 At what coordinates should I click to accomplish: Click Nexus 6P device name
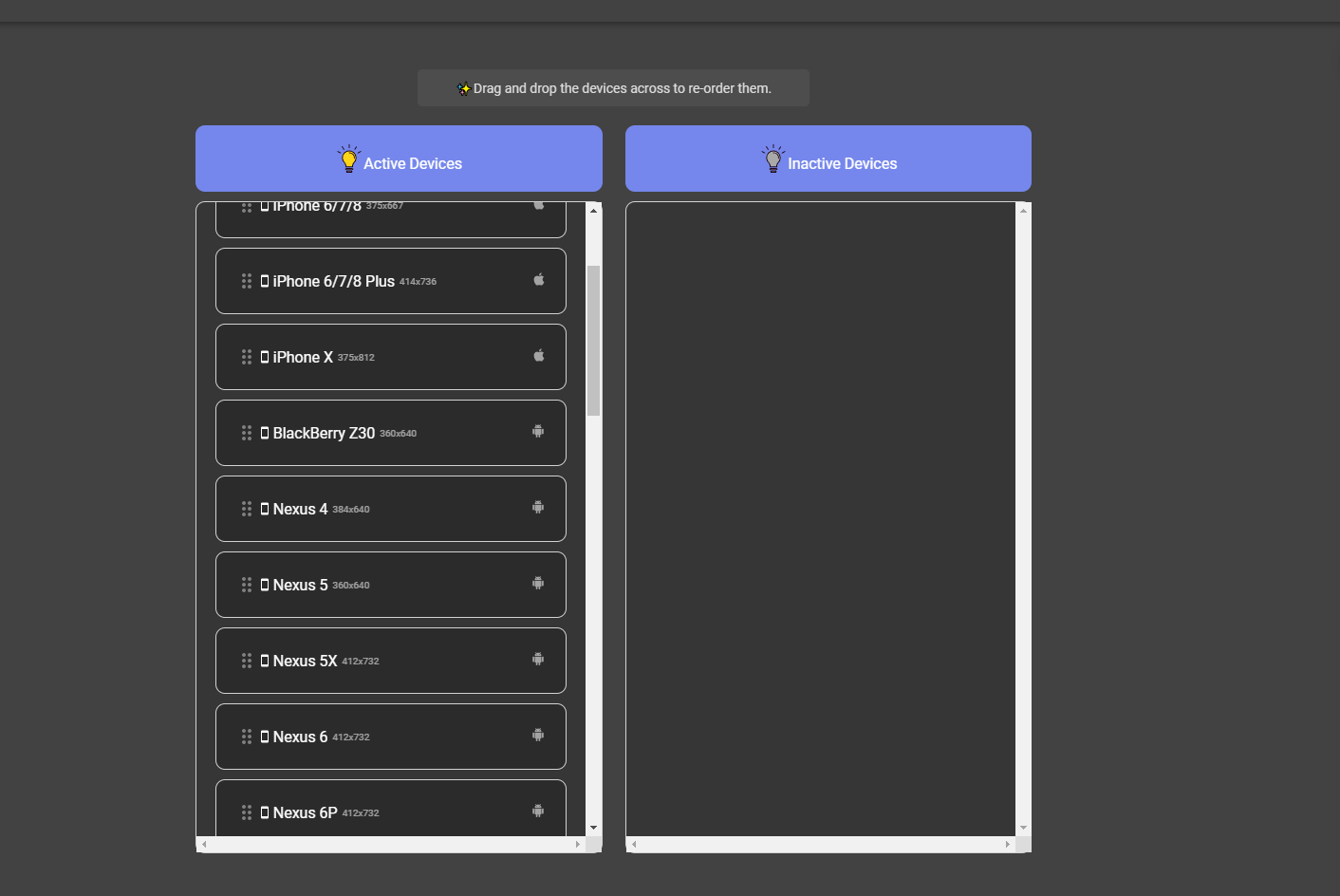tap(305, 812)
